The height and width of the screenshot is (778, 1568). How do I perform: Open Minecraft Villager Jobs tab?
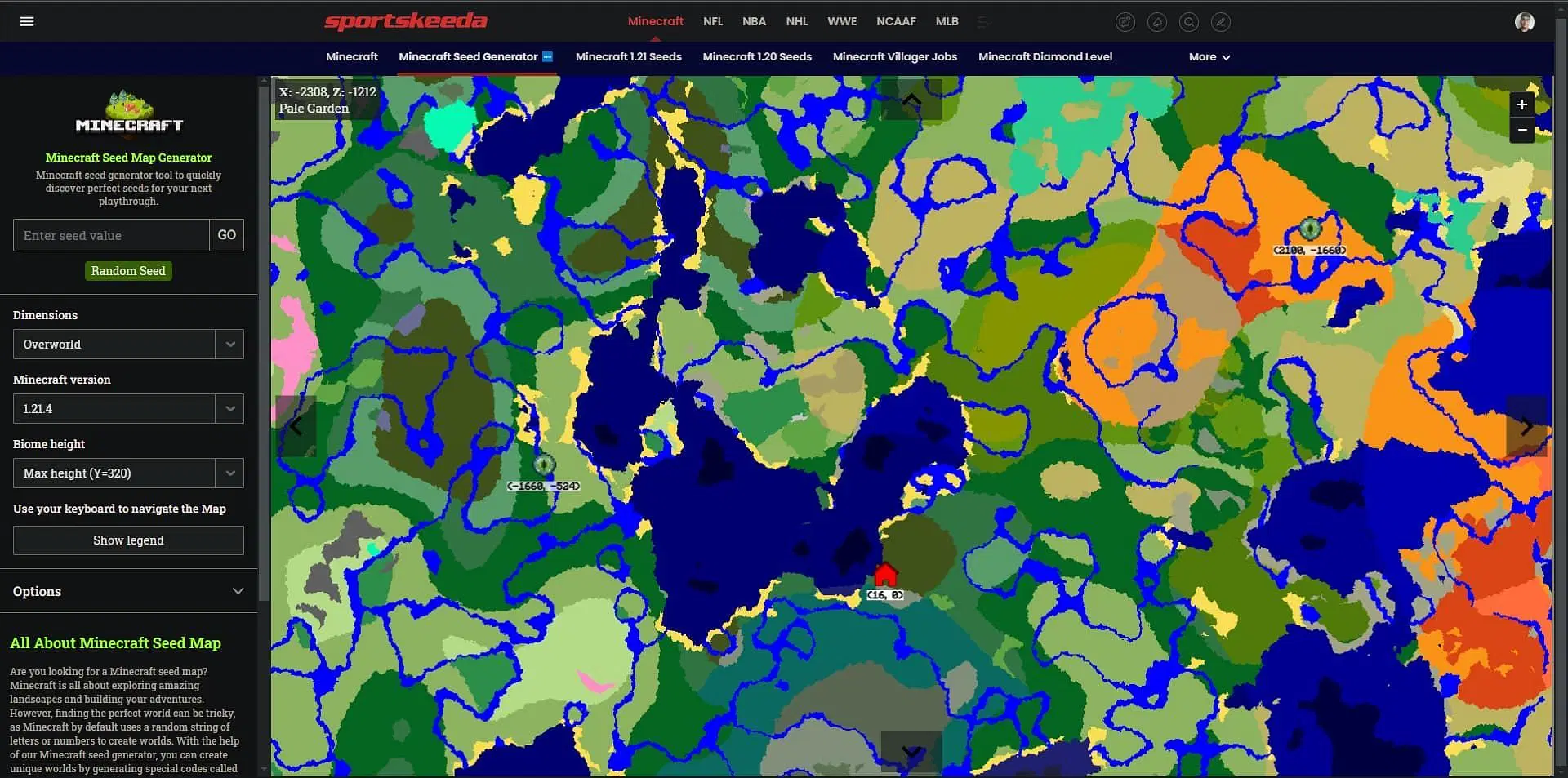[895, 56]
